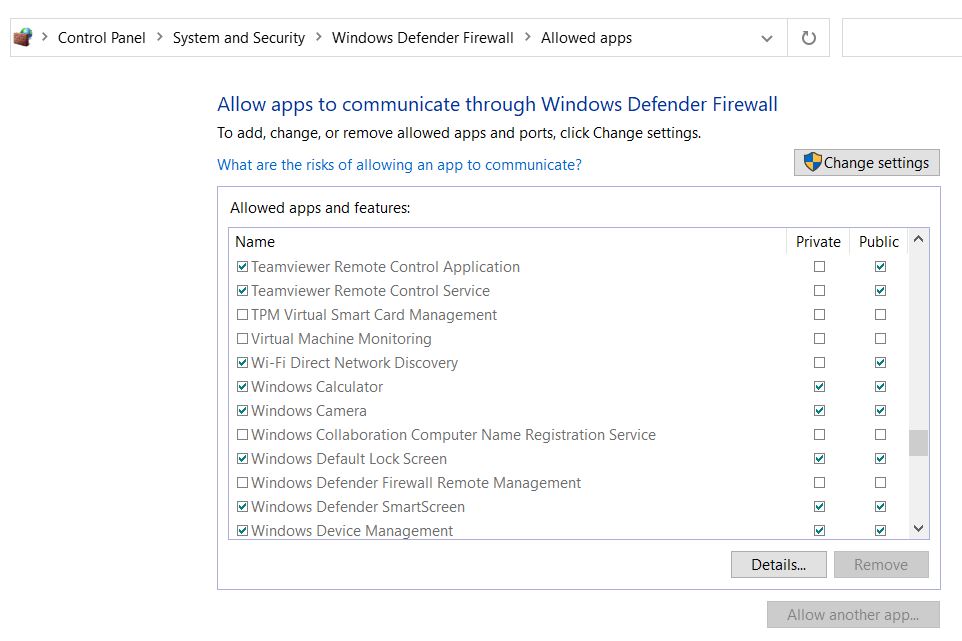Click scroll down arrow of apps list
Image resolution: width=962 pixels, height=641 pixels.
pos(918,528)
